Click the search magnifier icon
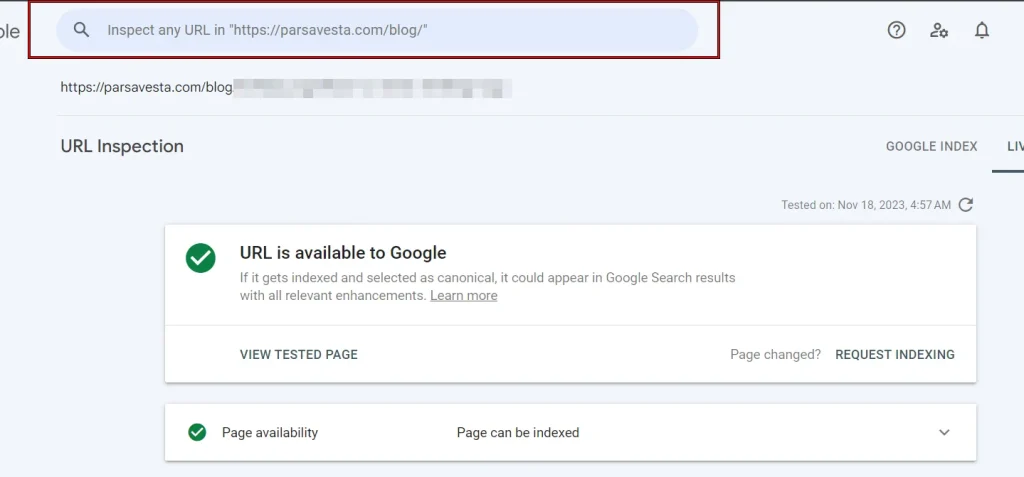The height and width of the screenshot is (477, 1024). 81,30
